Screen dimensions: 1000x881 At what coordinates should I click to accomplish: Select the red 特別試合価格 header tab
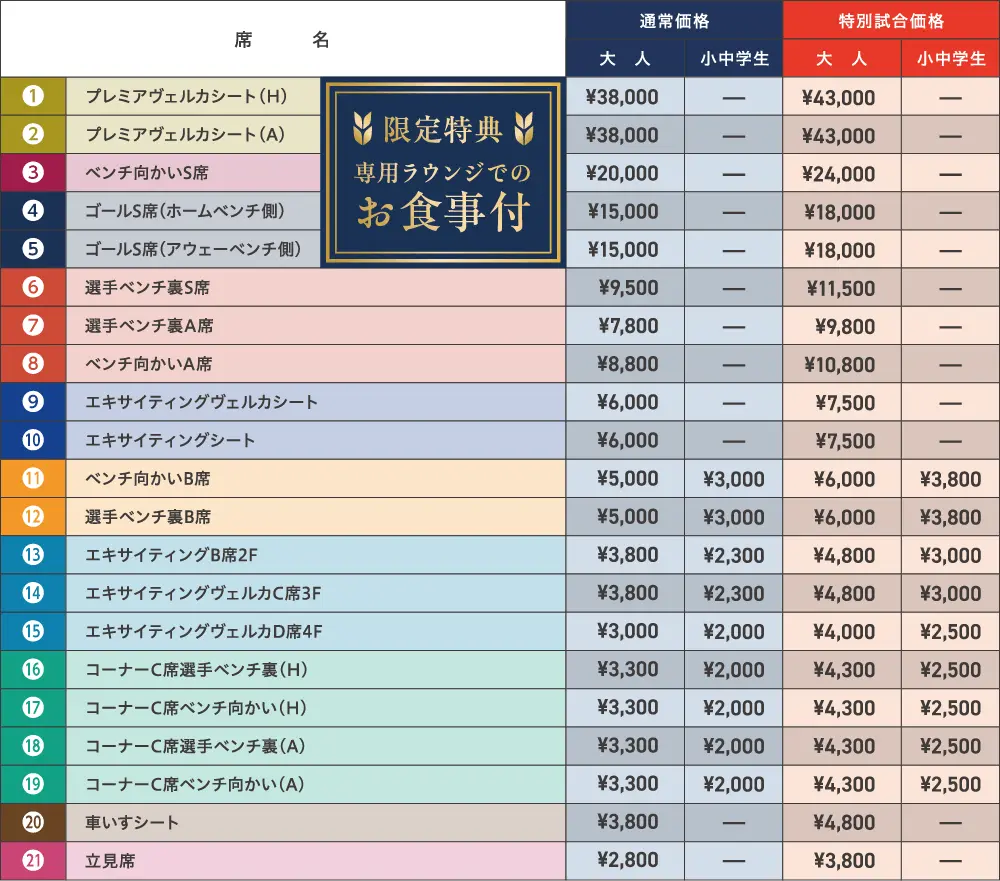[x=890, y=21]
